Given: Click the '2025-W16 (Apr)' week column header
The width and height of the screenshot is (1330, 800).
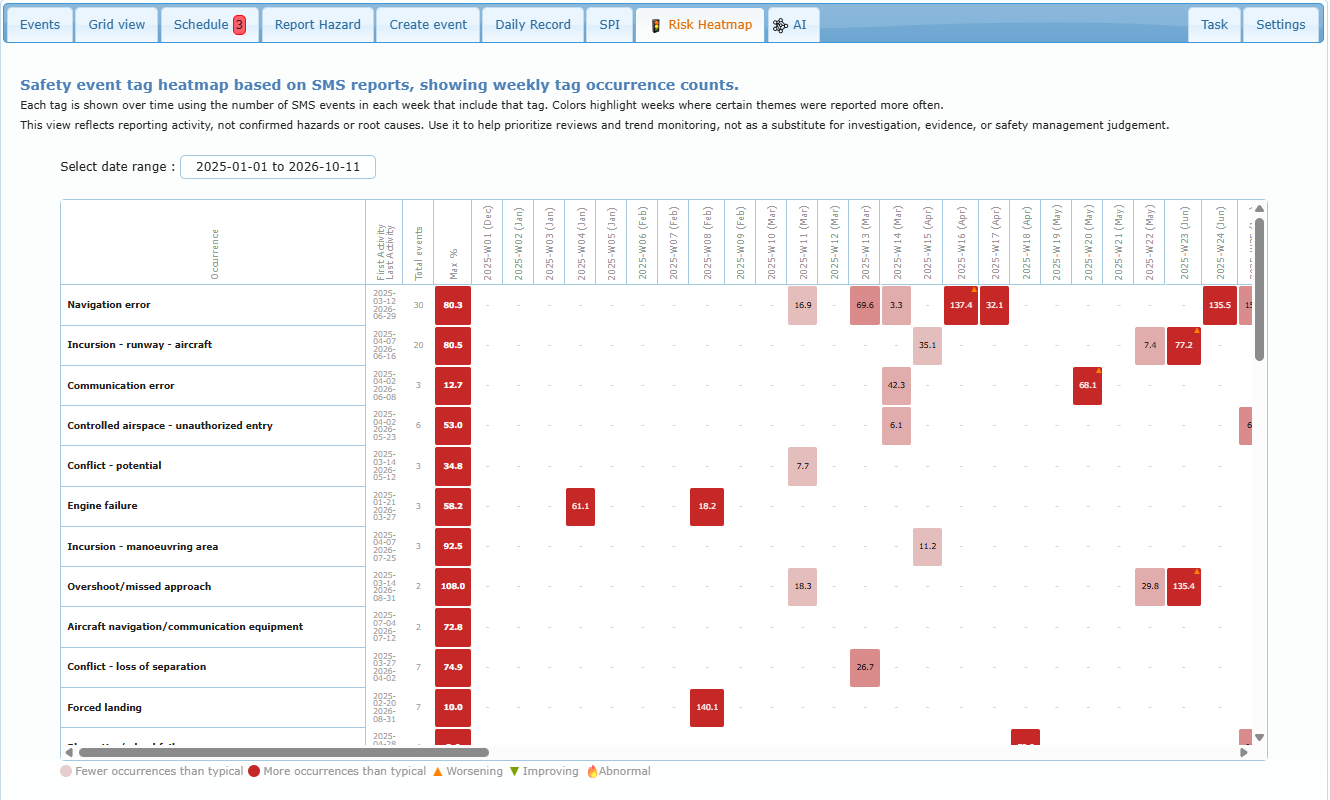Looking at the screenshot, I should pos(961,241).
